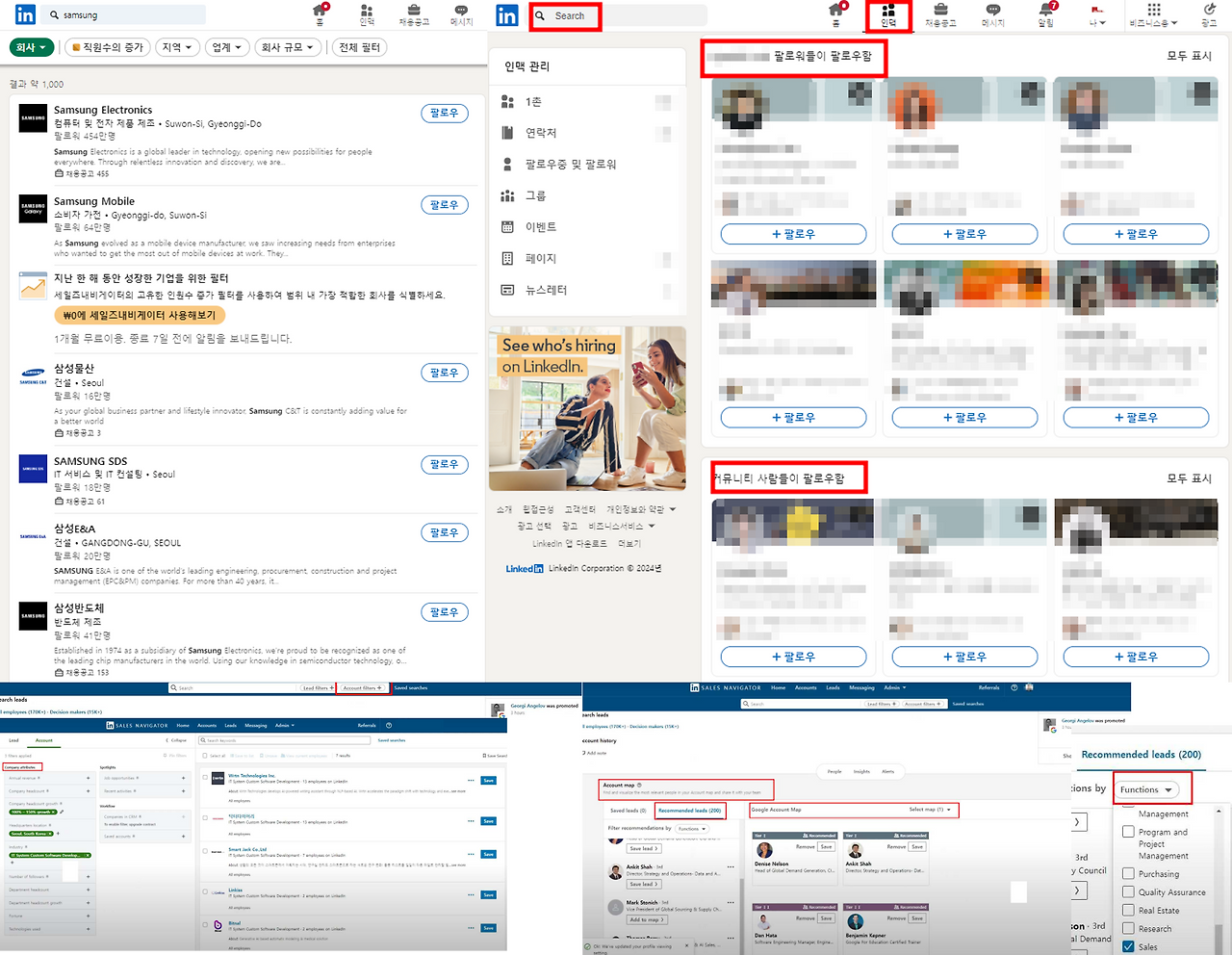
Task: Open the more options ellipsis for Ankit Shah lead
Action: [731, 866]
